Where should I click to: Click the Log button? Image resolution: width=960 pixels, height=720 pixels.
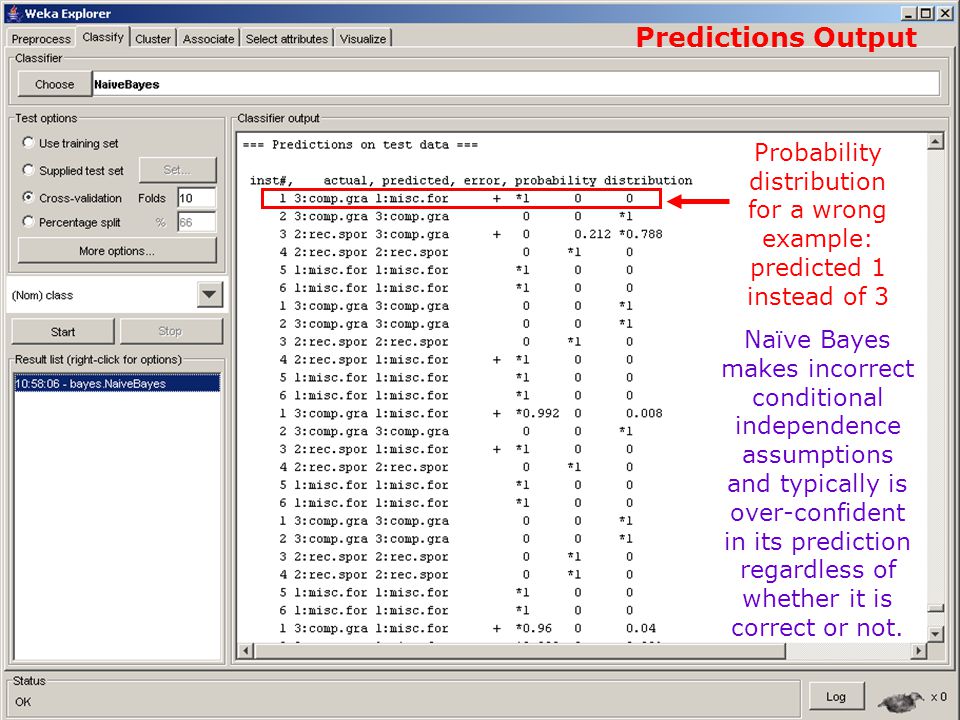(x=836, y=697)
